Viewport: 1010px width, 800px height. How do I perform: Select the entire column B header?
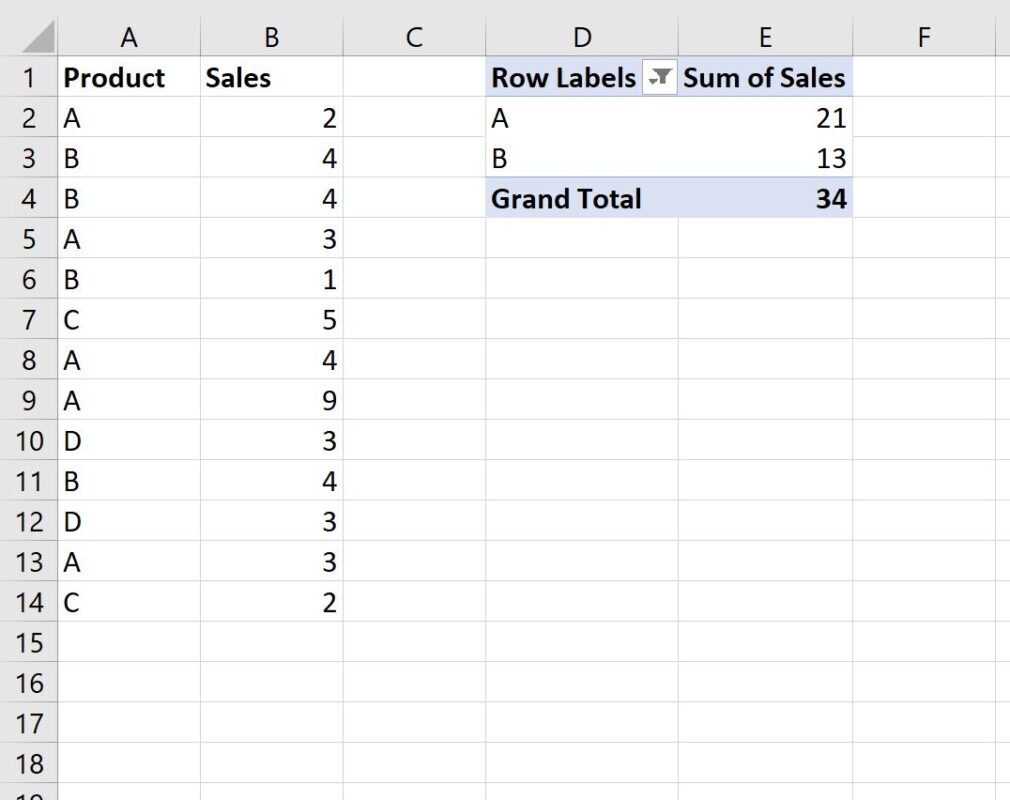pyautogui.click(x=271, y=36)
